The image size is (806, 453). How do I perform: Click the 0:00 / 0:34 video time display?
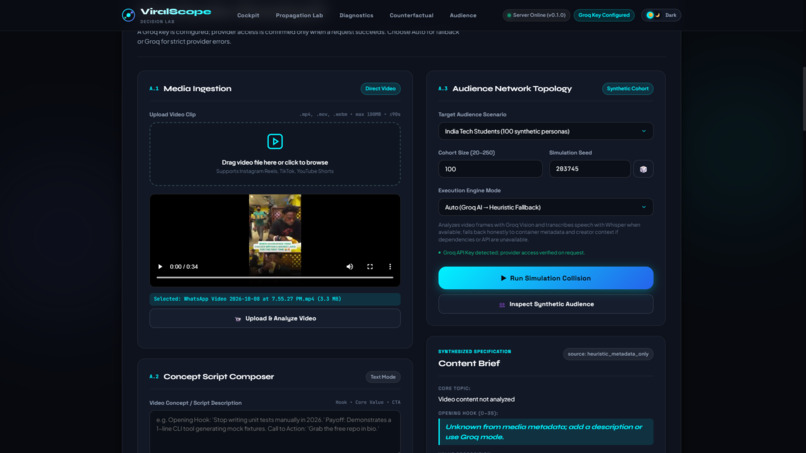184,266
